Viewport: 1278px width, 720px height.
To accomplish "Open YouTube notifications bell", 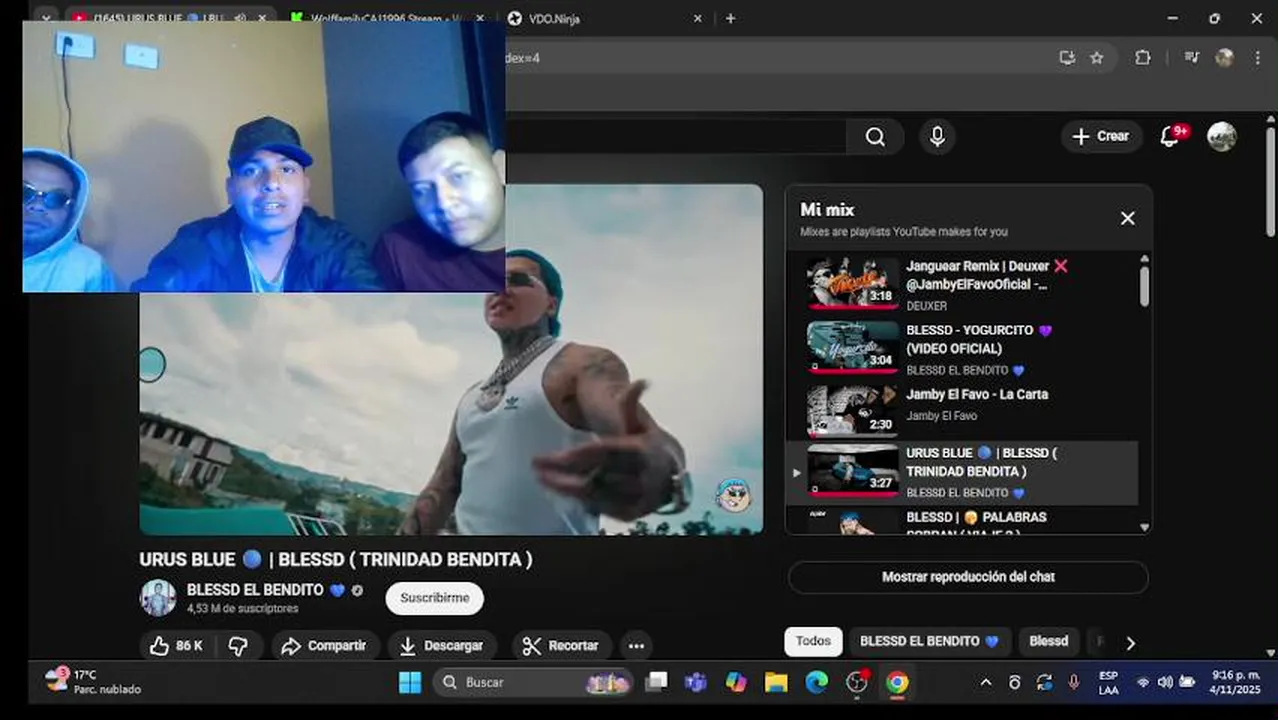I will (1170, 137).
